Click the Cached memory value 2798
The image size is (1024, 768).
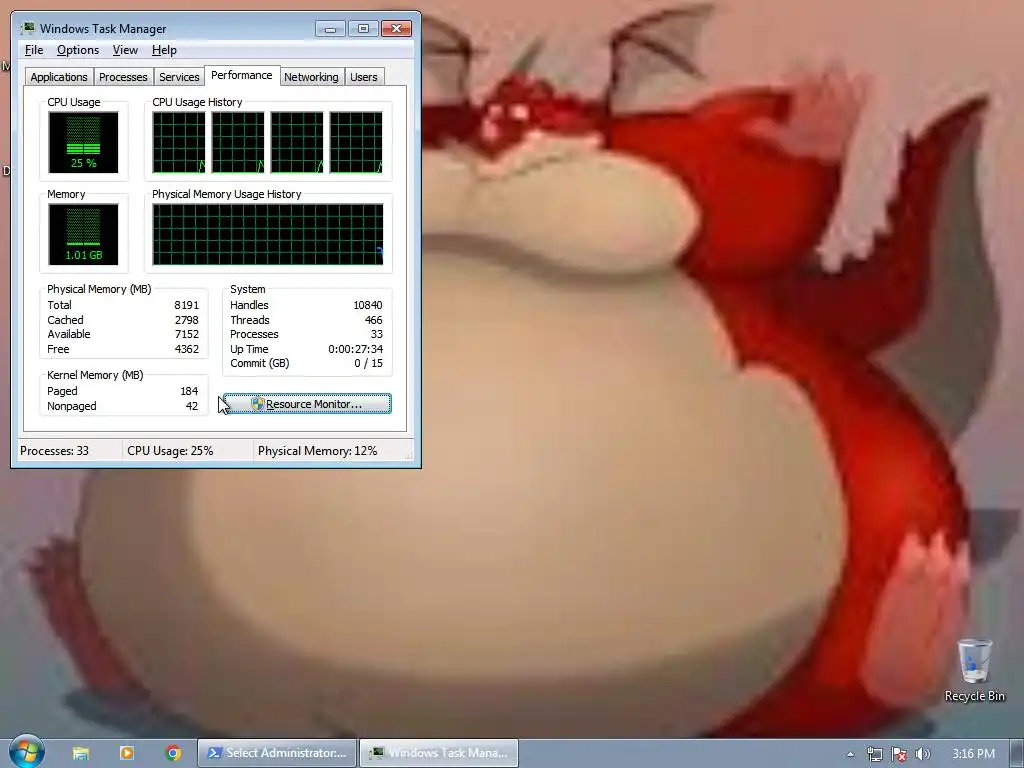click(186, 320)
